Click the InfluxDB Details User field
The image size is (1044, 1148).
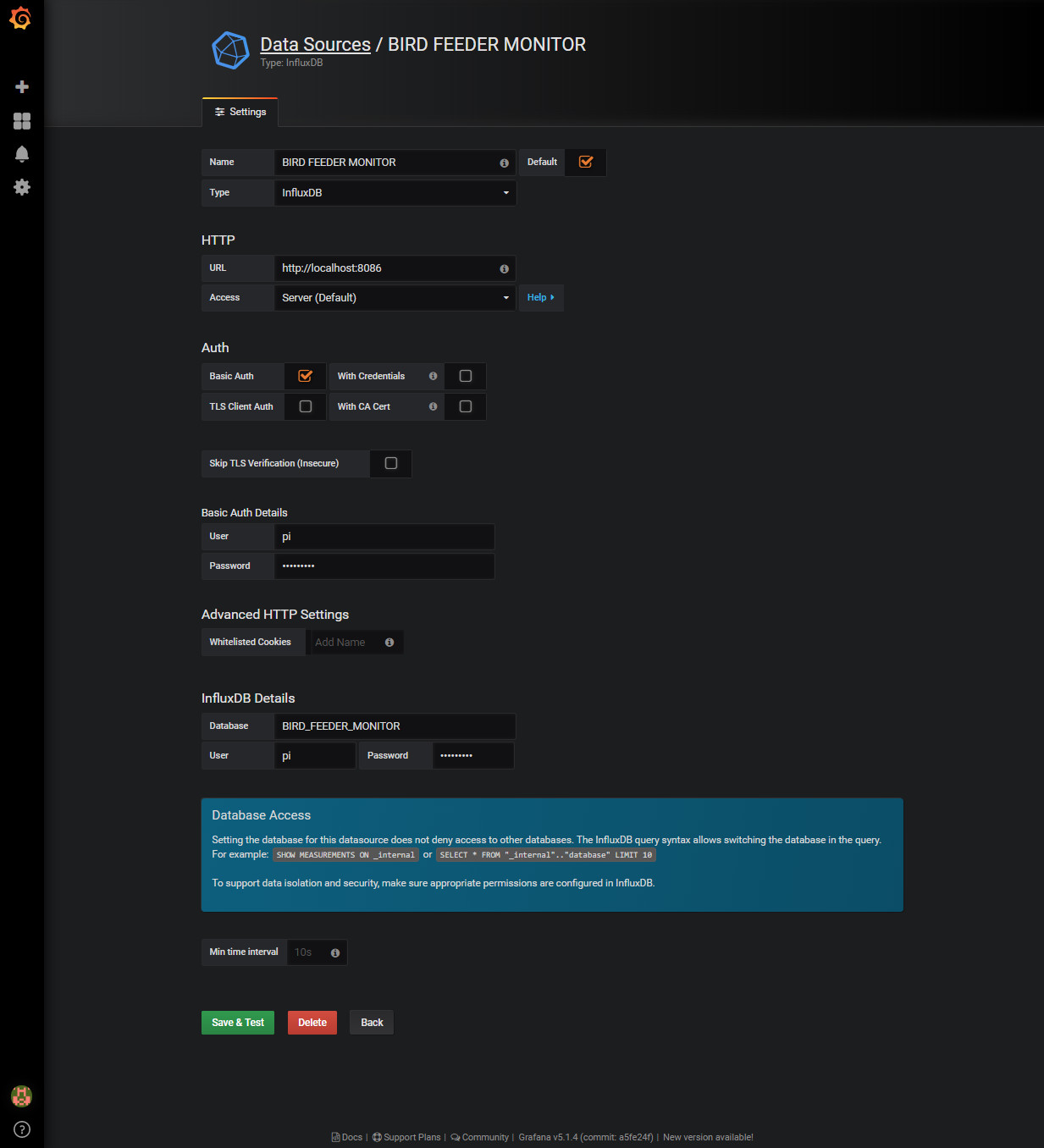[x=315, y=756]
